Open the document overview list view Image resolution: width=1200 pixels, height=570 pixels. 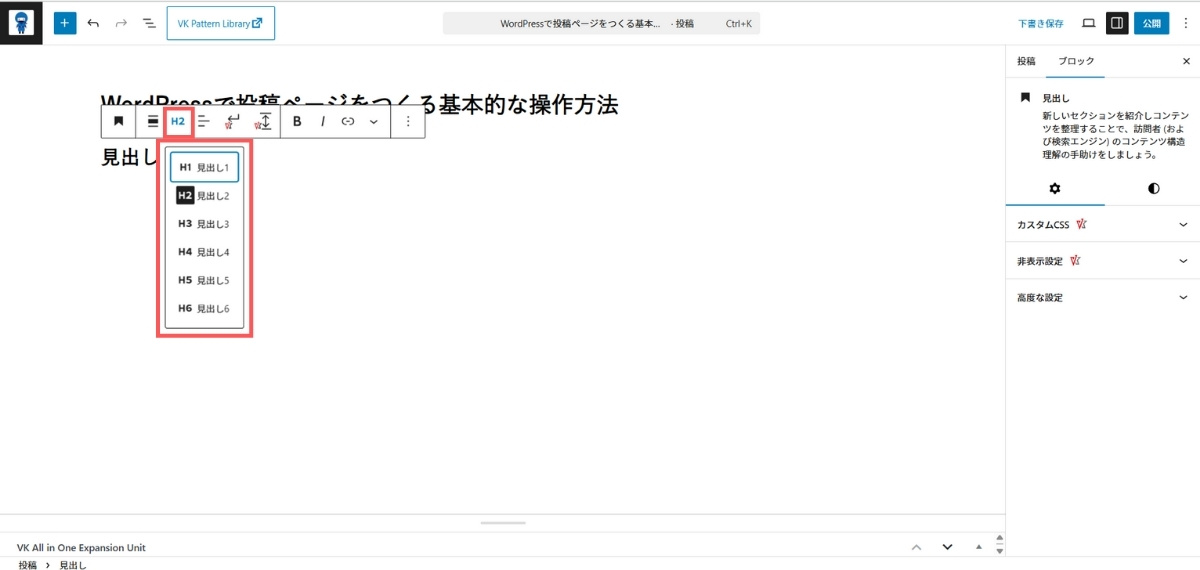149,23
